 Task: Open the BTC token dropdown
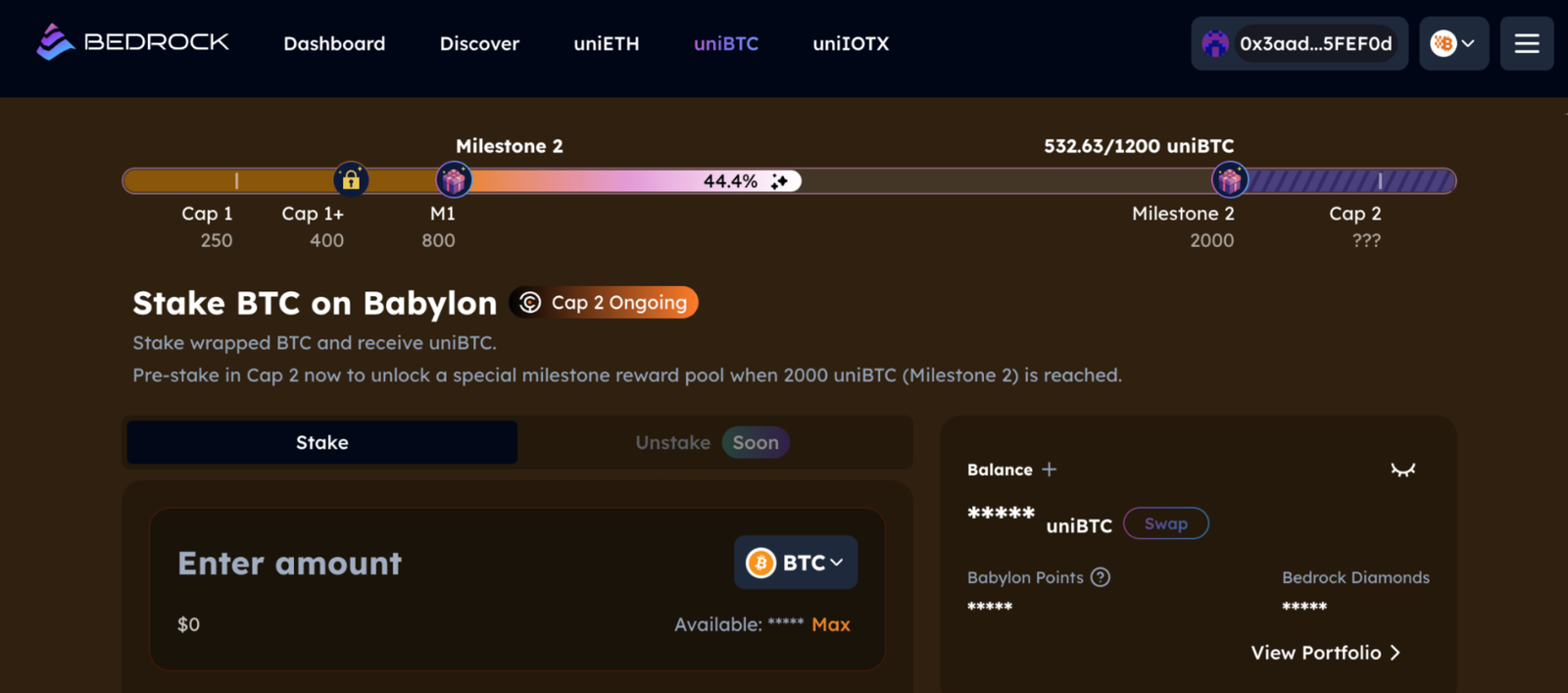pyautogui.click(x=796, y=563)
